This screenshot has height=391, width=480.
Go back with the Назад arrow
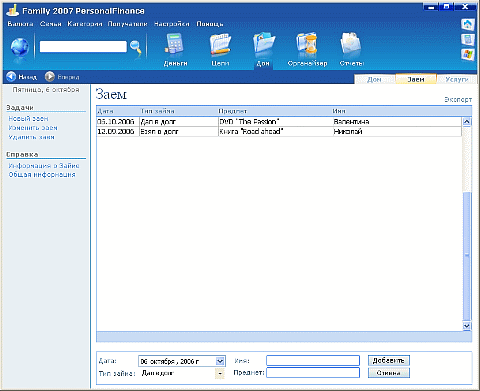click(11, 77)
